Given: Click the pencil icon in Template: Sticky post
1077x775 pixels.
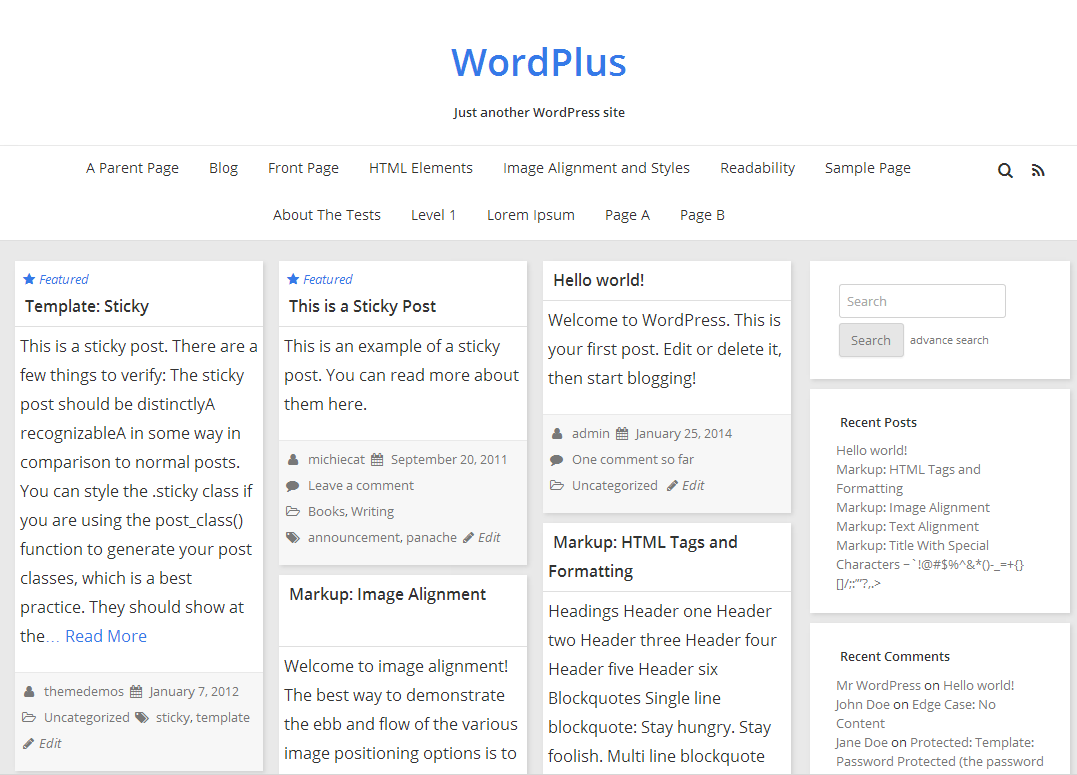Looking at the screenshot, I should [x=28, y=743].
